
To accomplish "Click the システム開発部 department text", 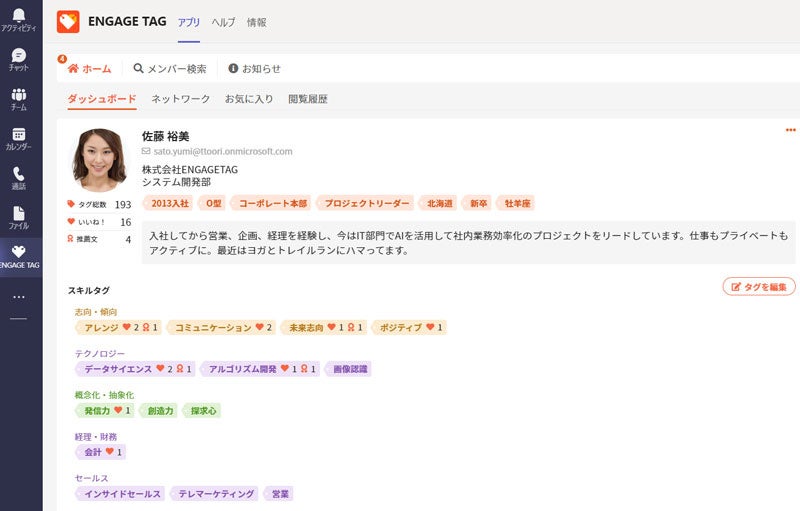I will coord(177,182).
